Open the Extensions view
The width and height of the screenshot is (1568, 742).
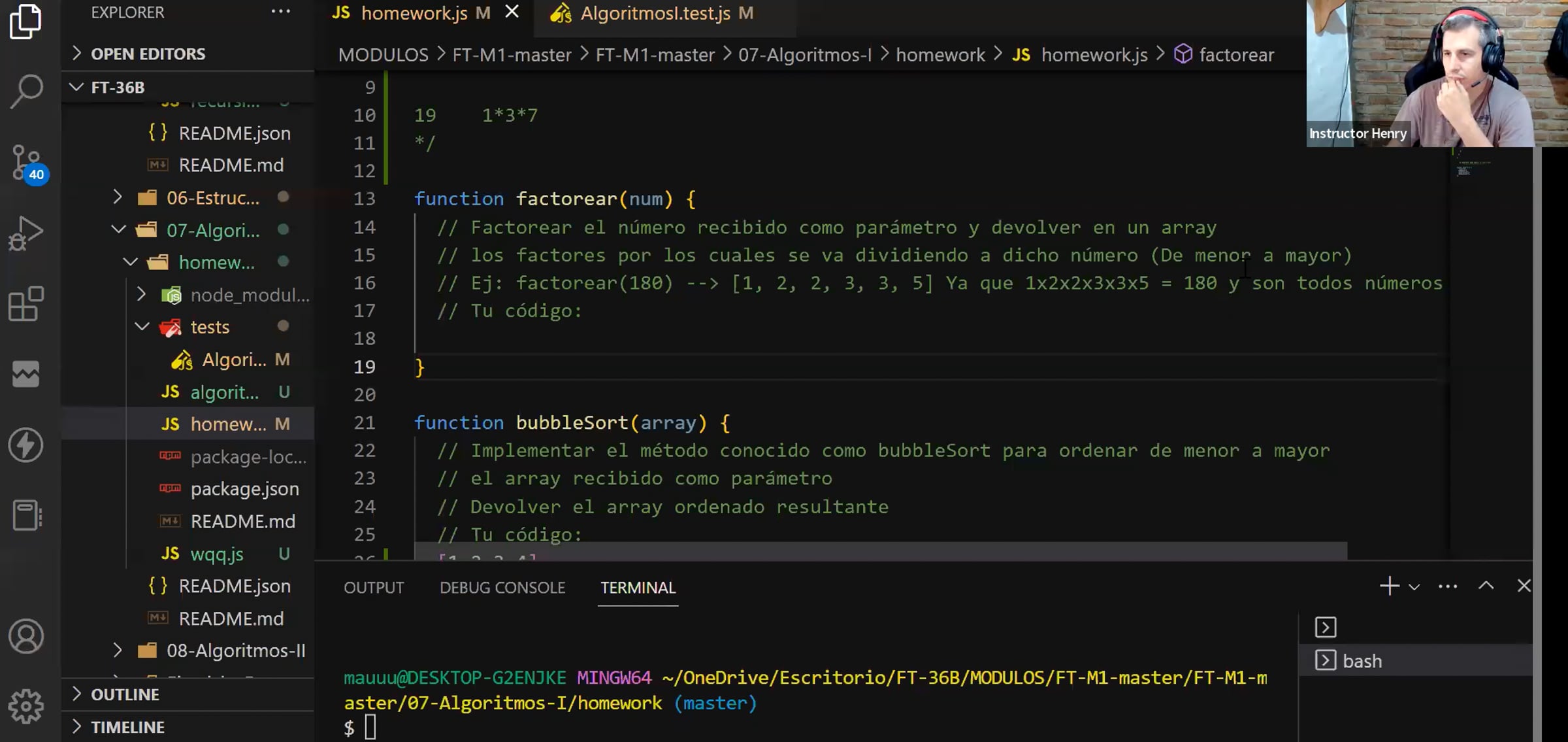(27, 304)
